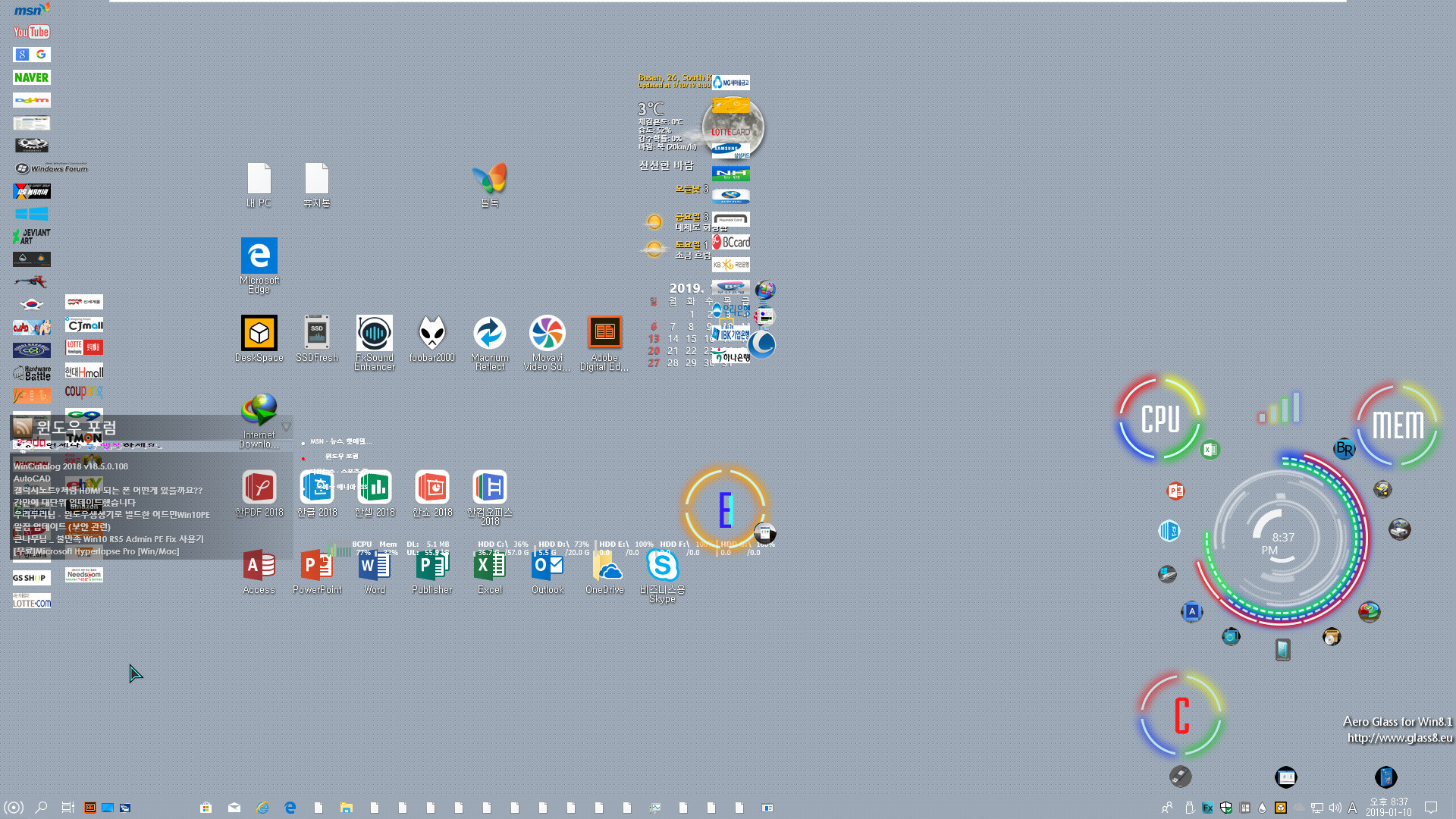Launch Access from desktop
The height and width of the screenshot is (819, 1456).
tap(259, 573)
